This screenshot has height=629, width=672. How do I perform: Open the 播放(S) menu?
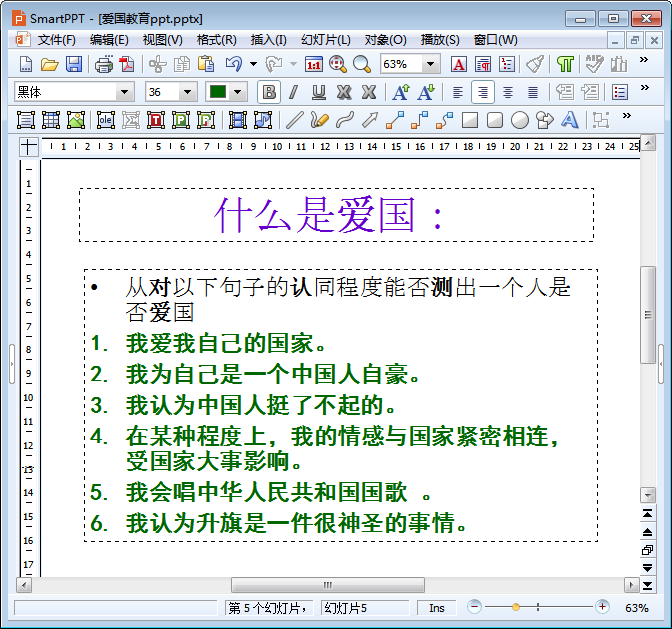tap(440, 40)
